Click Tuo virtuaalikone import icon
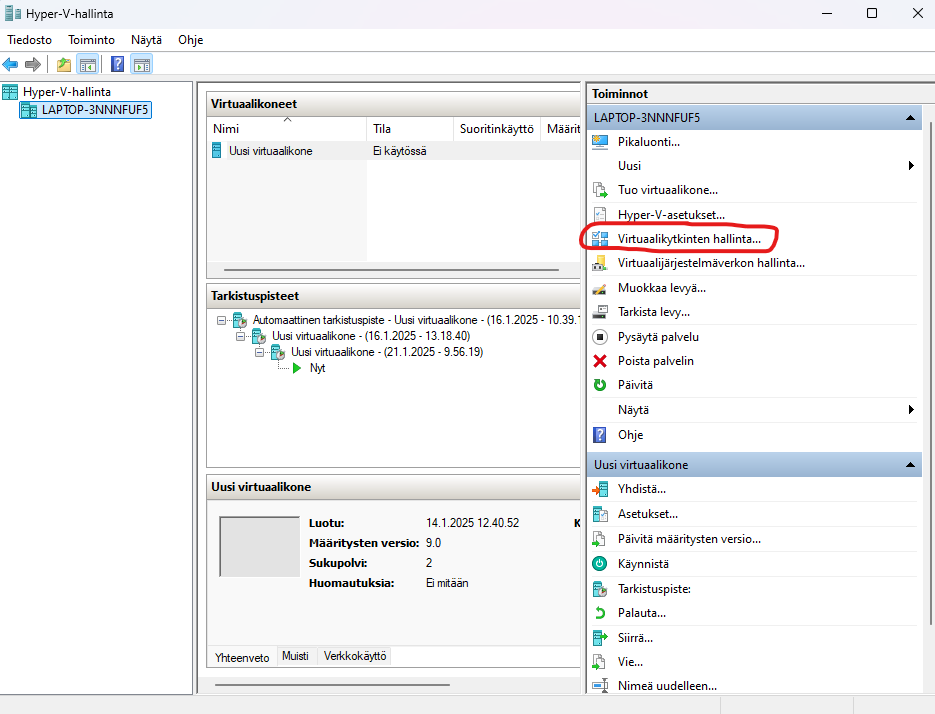This screenshot has height=714, width=935. click(x=600, y=190)
